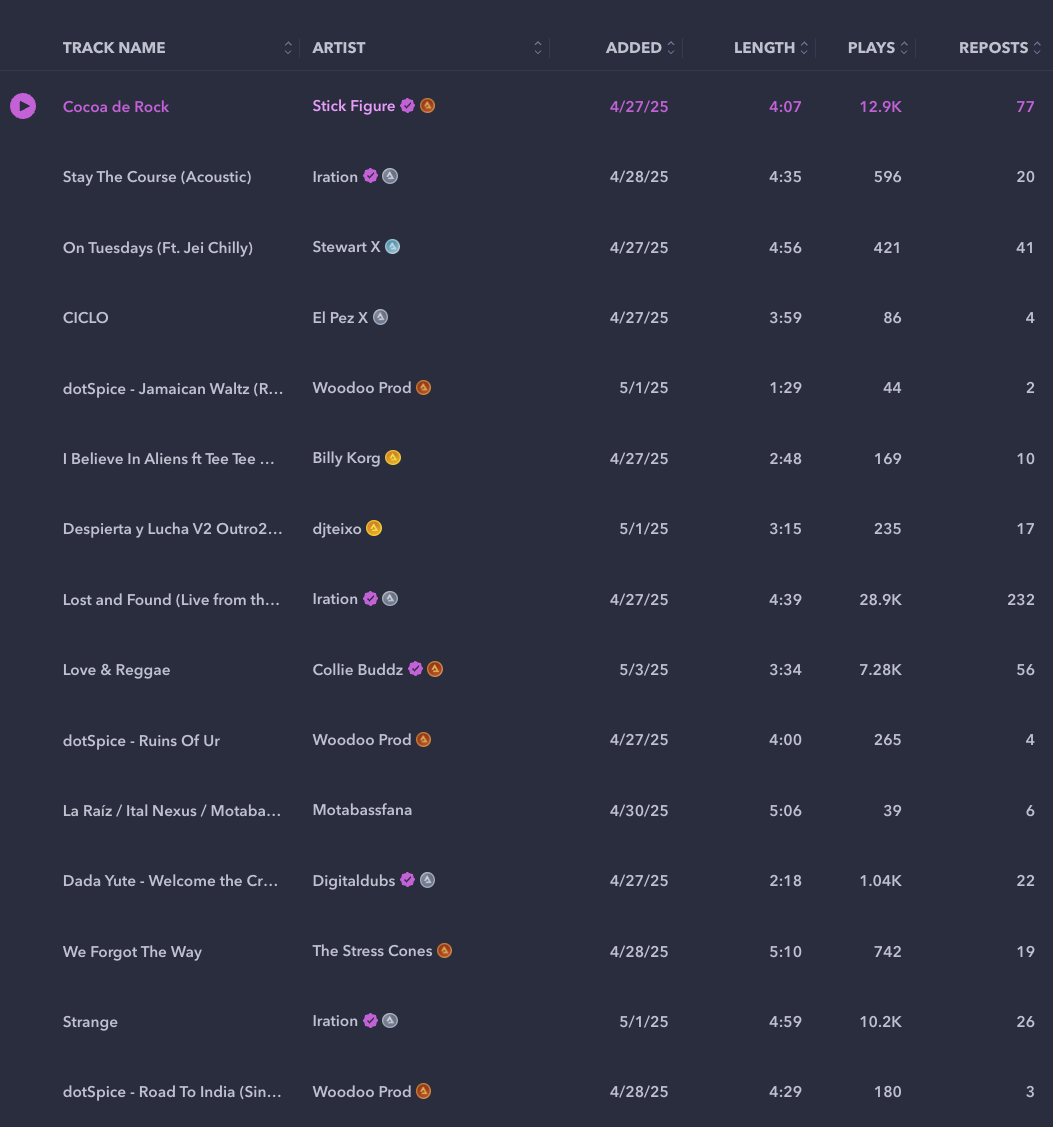Click the 7.28K plays value
The image size is (1053, 1127).
coord(880,670)
